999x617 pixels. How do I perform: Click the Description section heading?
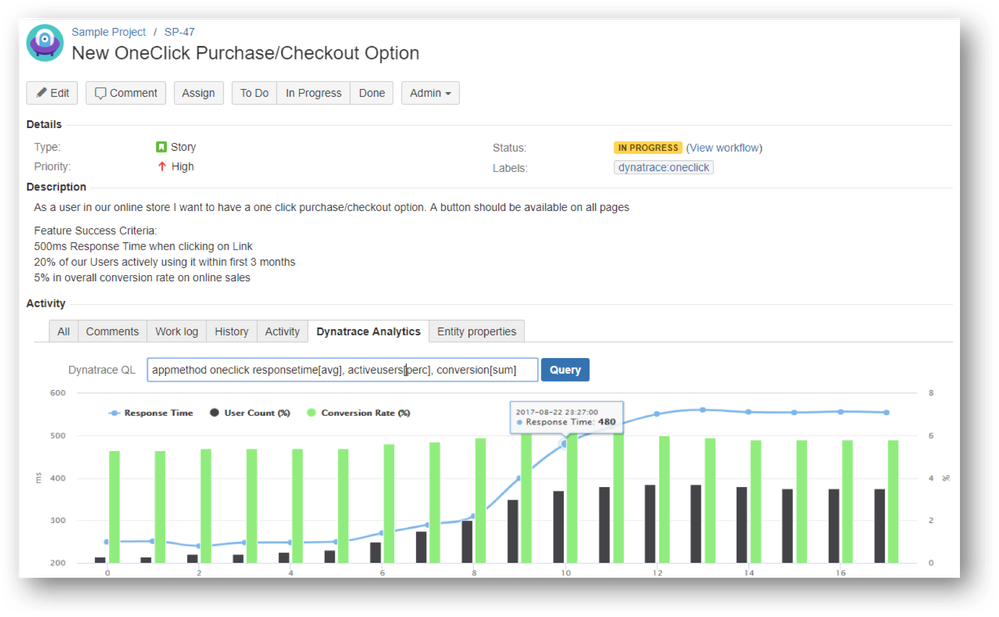coord(56,187)
